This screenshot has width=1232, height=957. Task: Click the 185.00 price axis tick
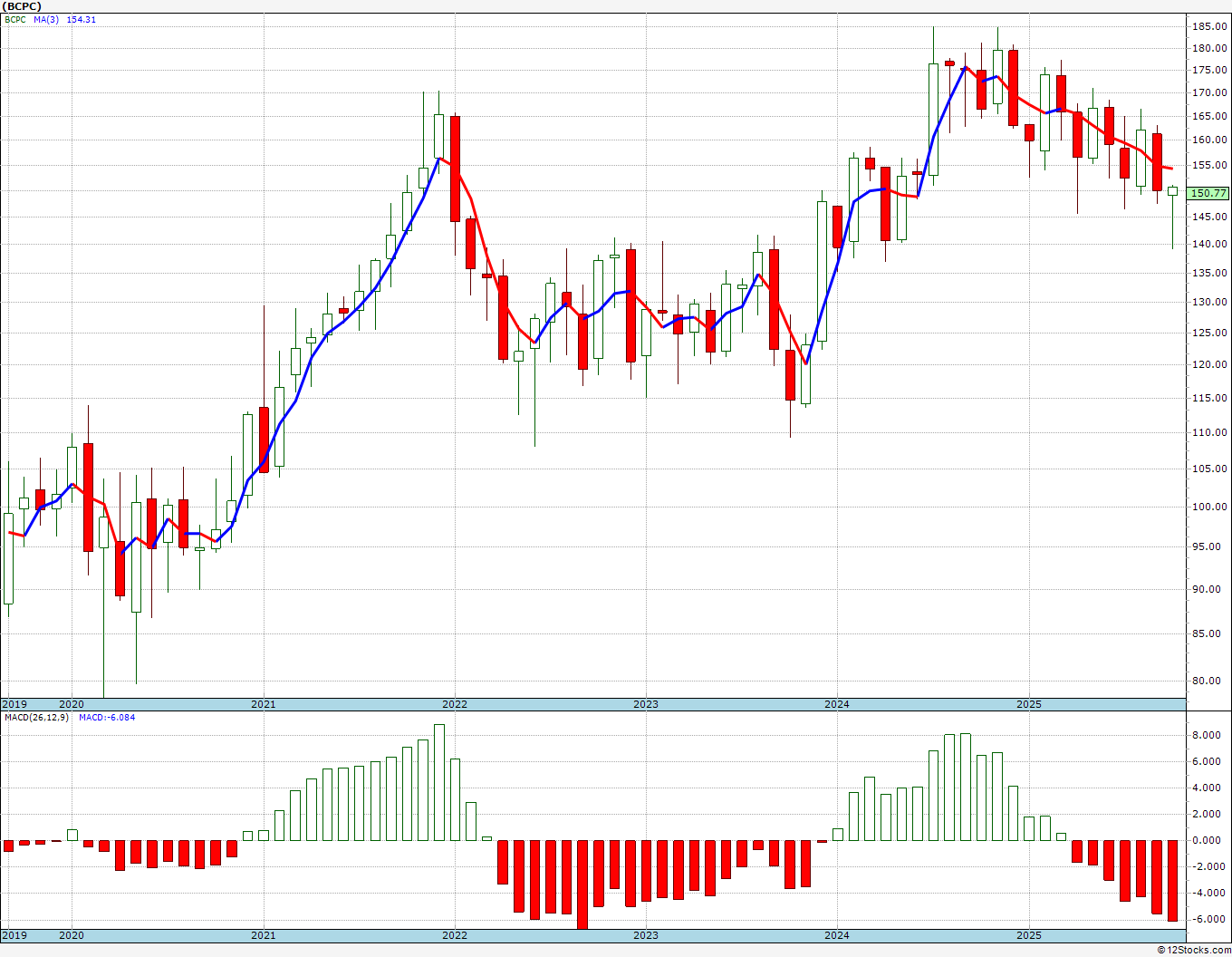click(x=1209, y=26)
